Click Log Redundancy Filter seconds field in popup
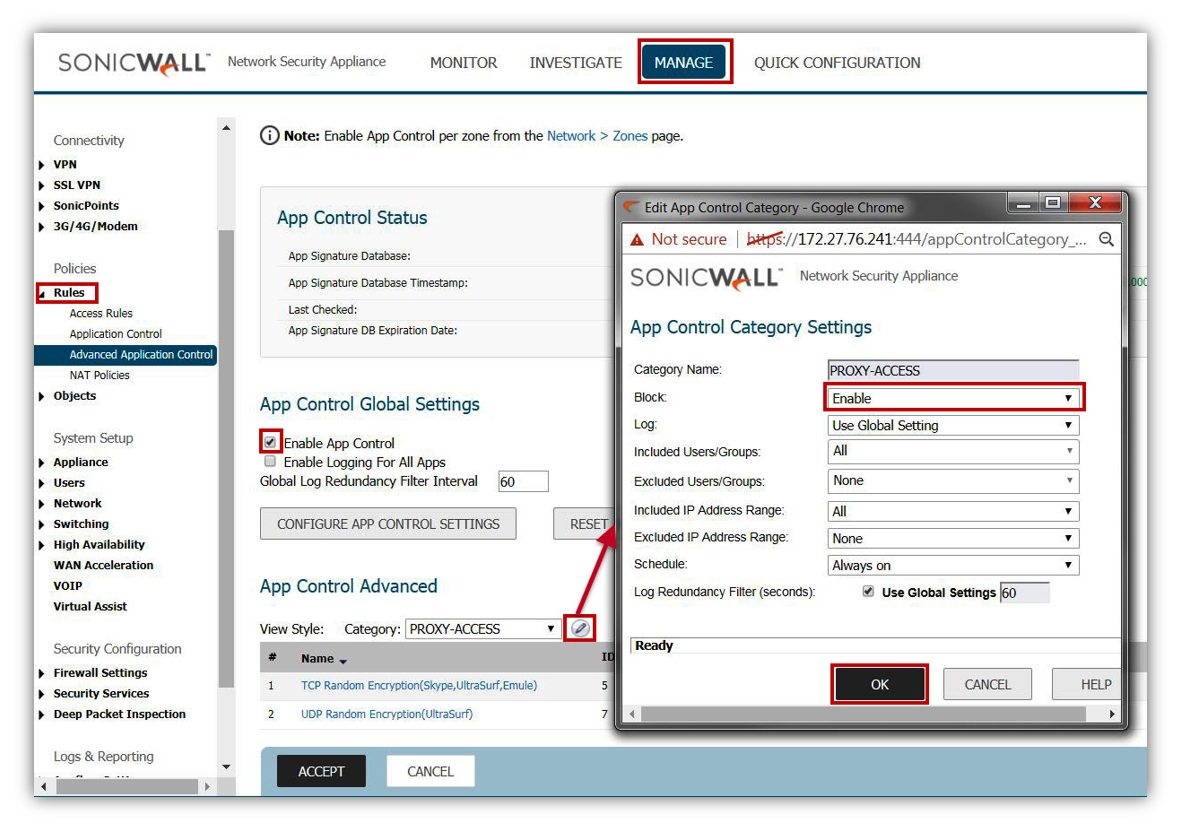The width and height of the screenshot is (1184, 826). pos(1025,593)
